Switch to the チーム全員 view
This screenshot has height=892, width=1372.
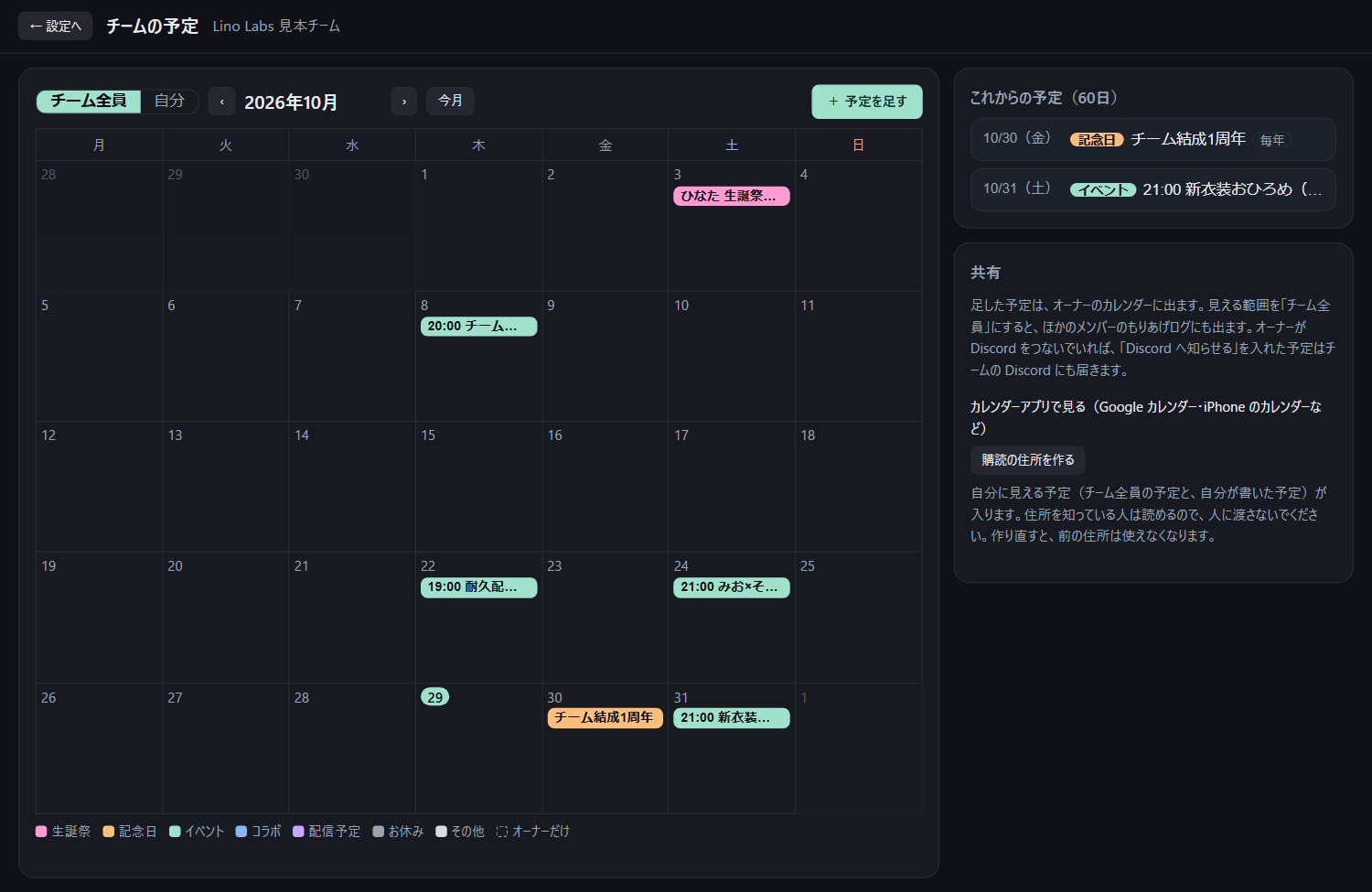(x=89, y=101)
